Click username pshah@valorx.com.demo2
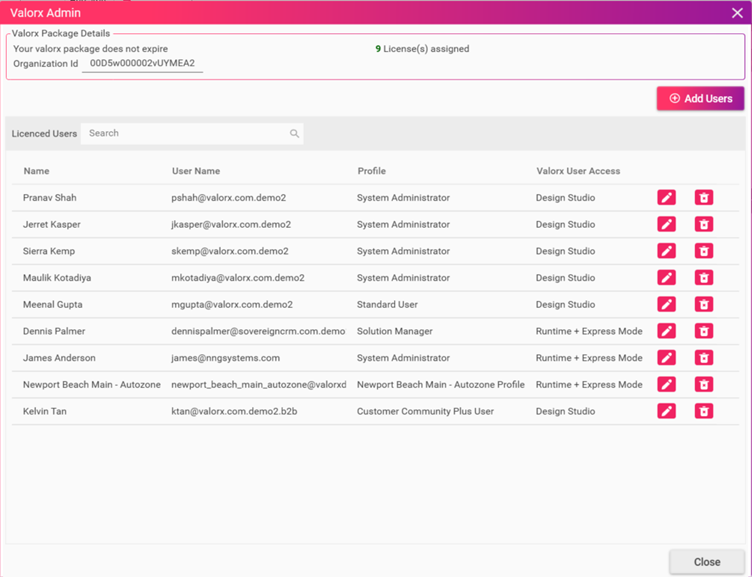Screen dimensions: 752x577 228,198
